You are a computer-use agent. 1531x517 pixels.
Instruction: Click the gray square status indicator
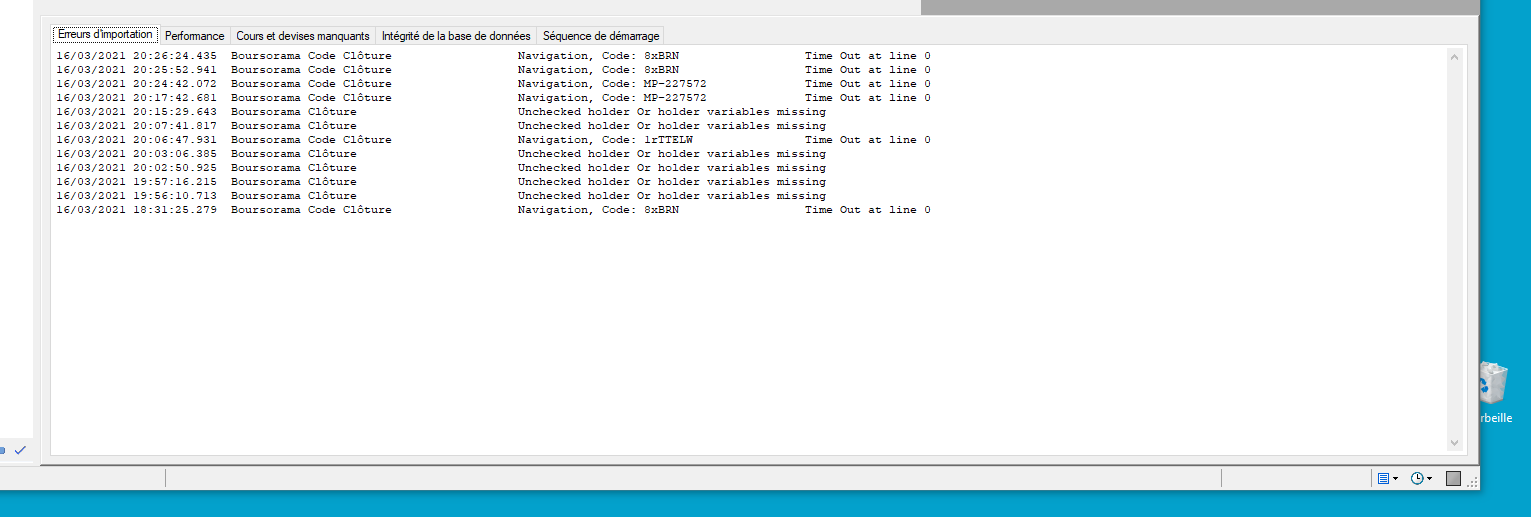tap(1453, 479)
